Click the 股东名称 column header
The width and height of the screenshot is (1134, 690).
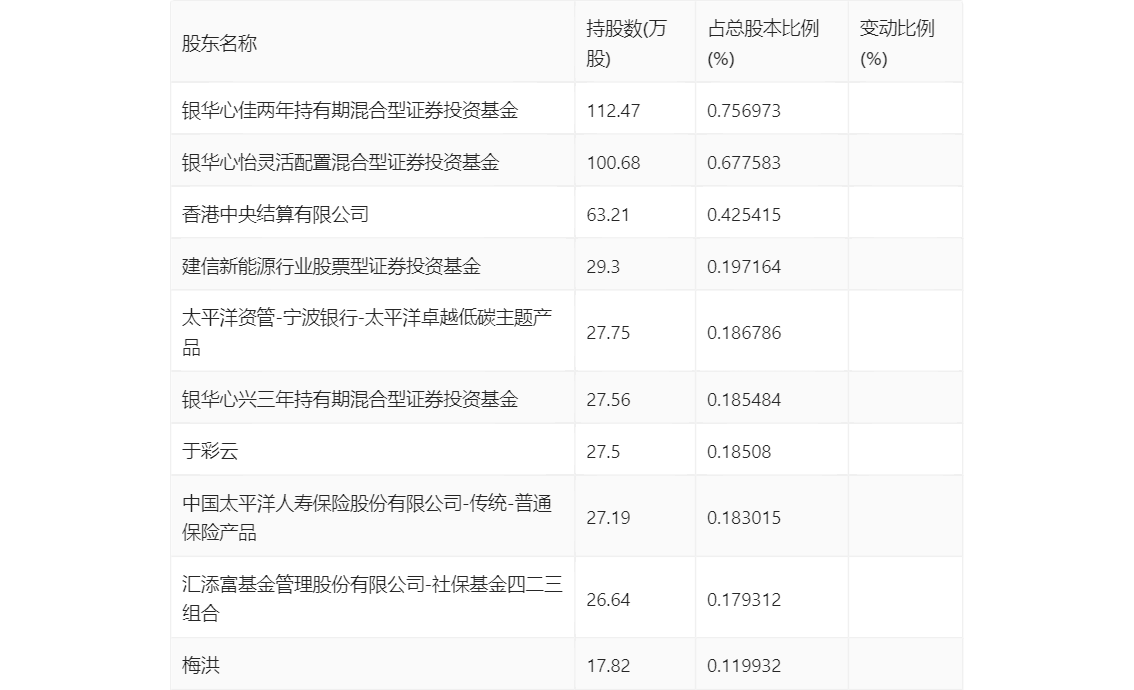pyautogui.click(x=219, y=43)
